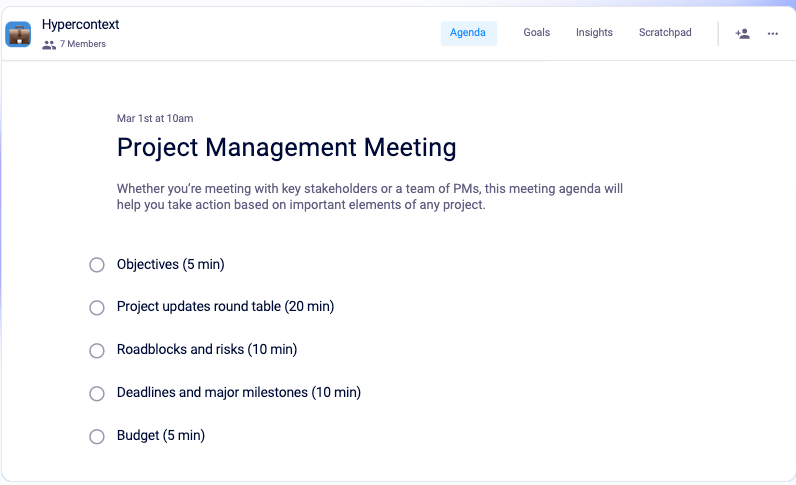Switch to the Agenda tab
This screenshot has width=796, height=485.
click(x=468, y=33)
